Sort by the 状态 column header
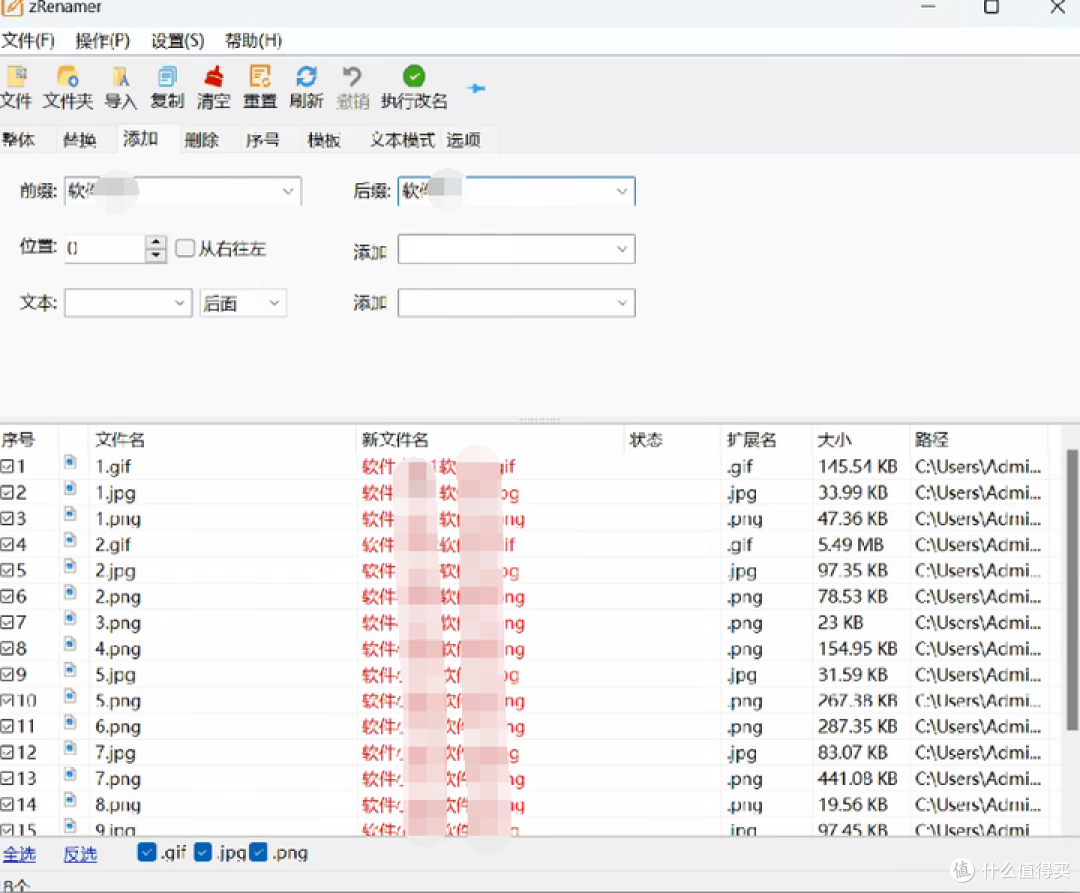Screen dimensions: 1080x893 point(672,439)
